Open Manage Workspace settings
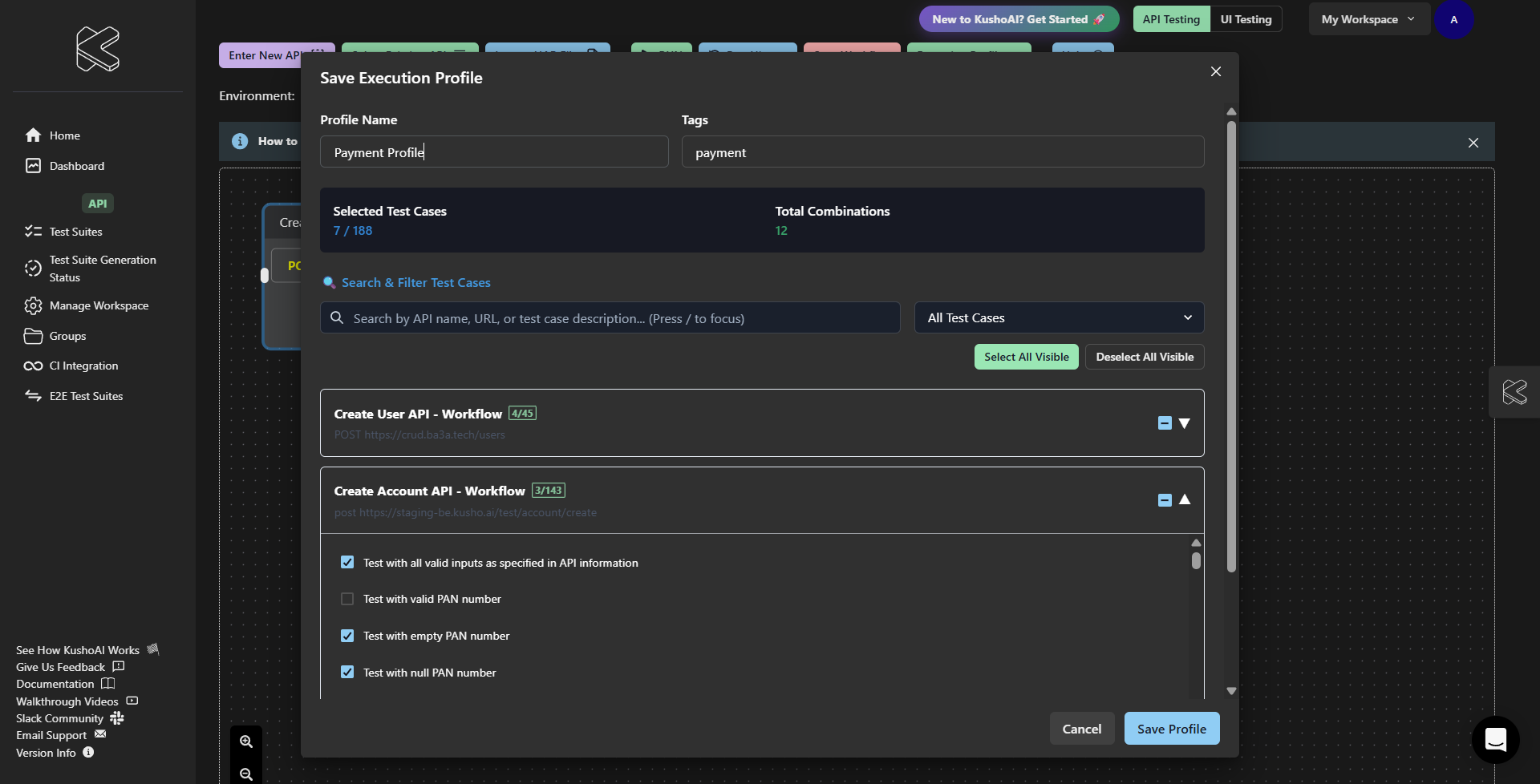This screenshot has height=784, width=1540. 99,305
